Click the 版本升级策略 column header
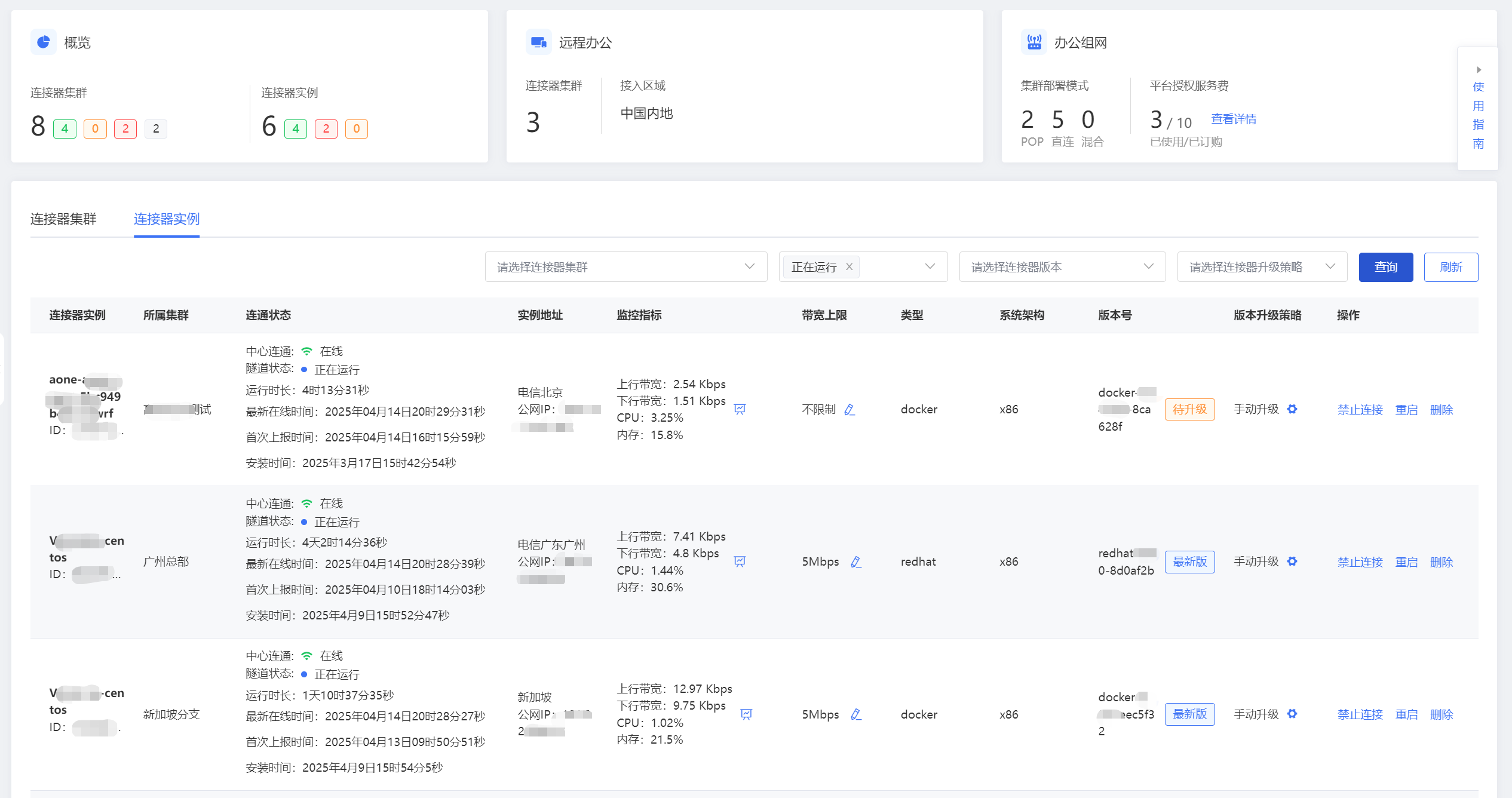Image resolution: width=1512 pixels, height=798 pixels. pyautogui.click(x=1268, y=315)
